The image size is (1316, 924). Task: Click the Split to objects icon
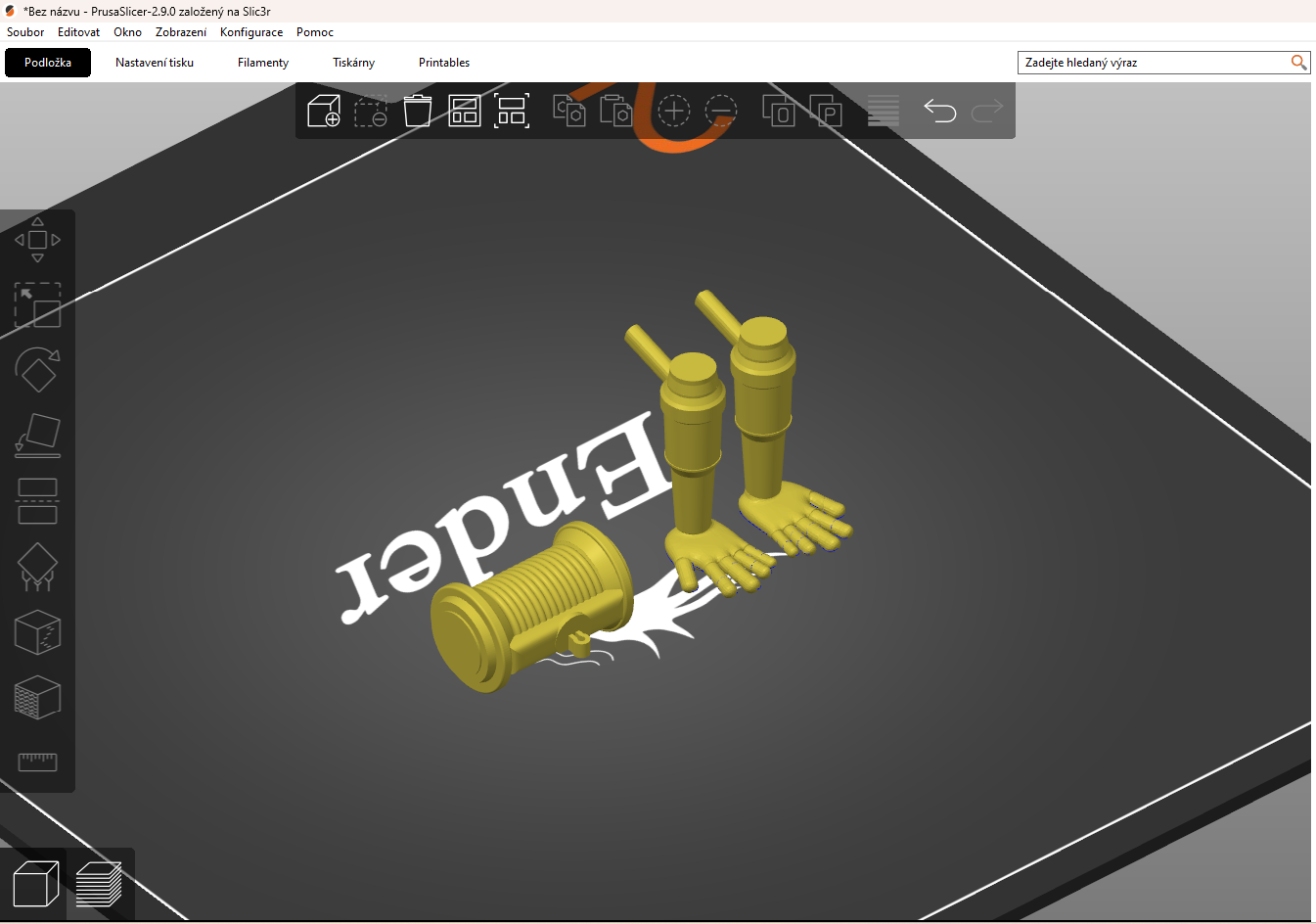pyautogui.click(x=779, y=111)
